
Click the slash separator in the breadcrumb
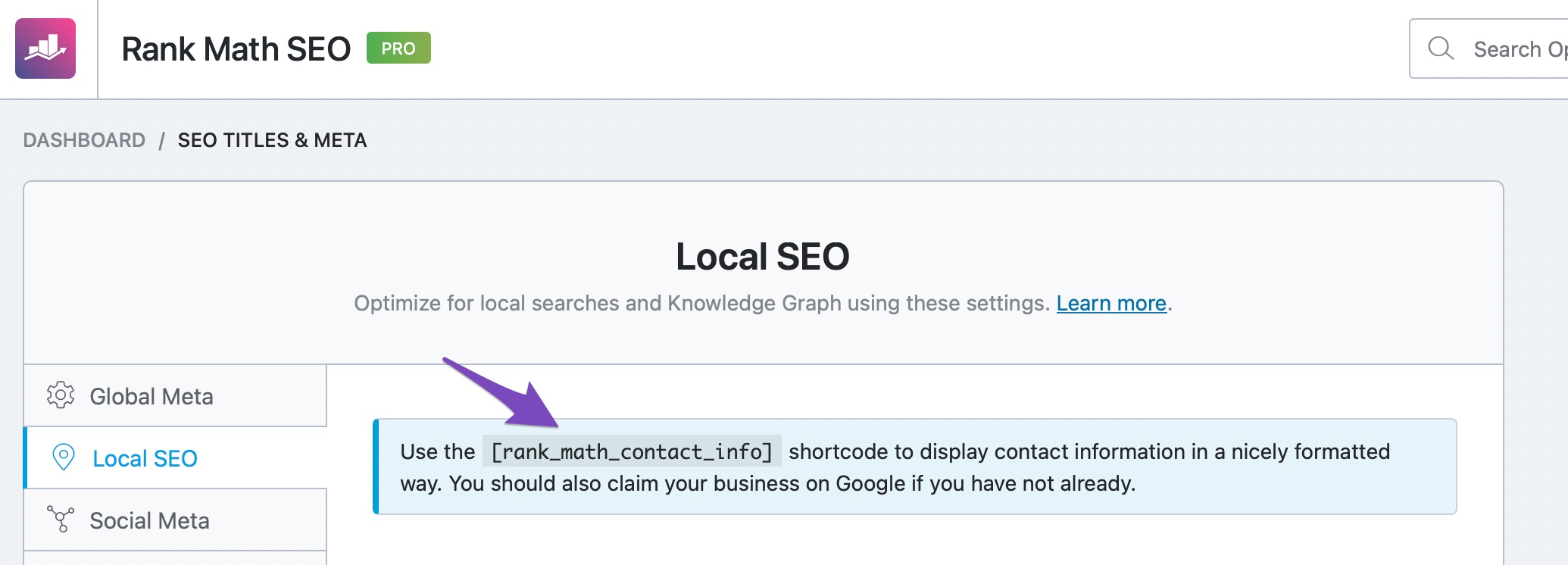point(161,141)
